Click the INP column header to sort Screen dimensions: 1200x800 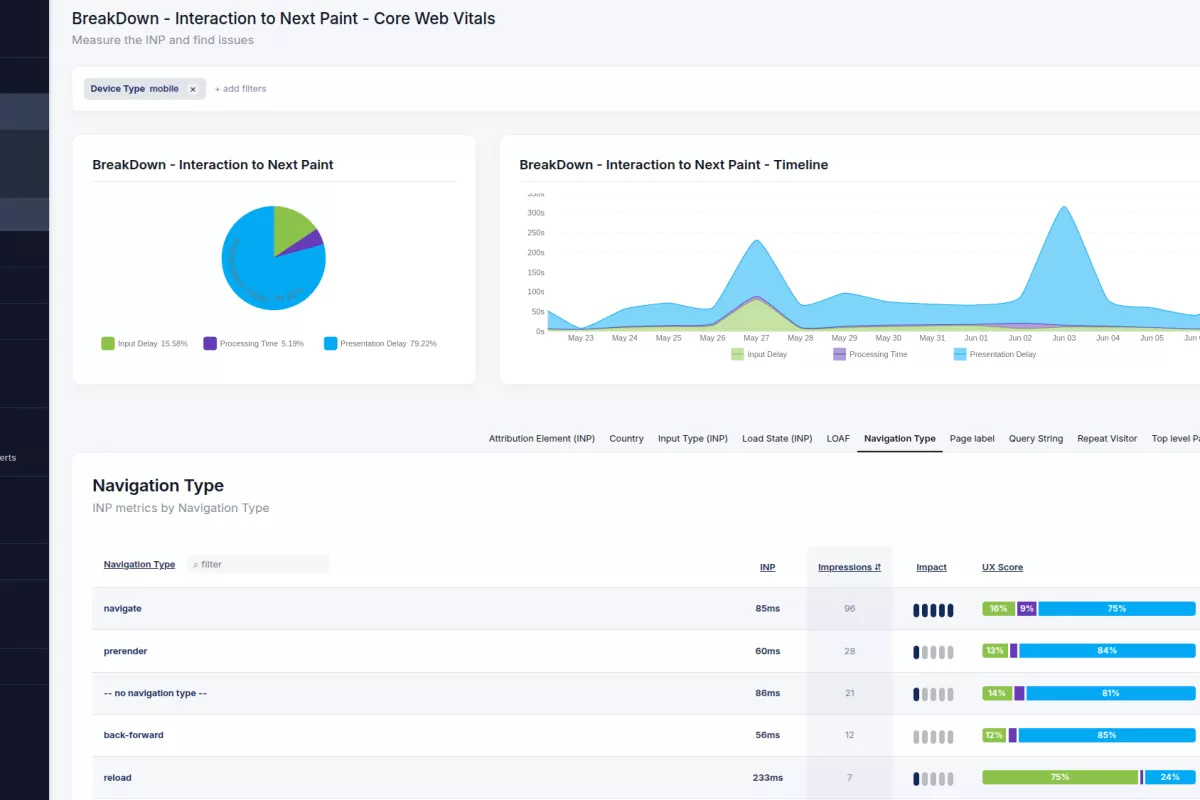click(767, 567)
